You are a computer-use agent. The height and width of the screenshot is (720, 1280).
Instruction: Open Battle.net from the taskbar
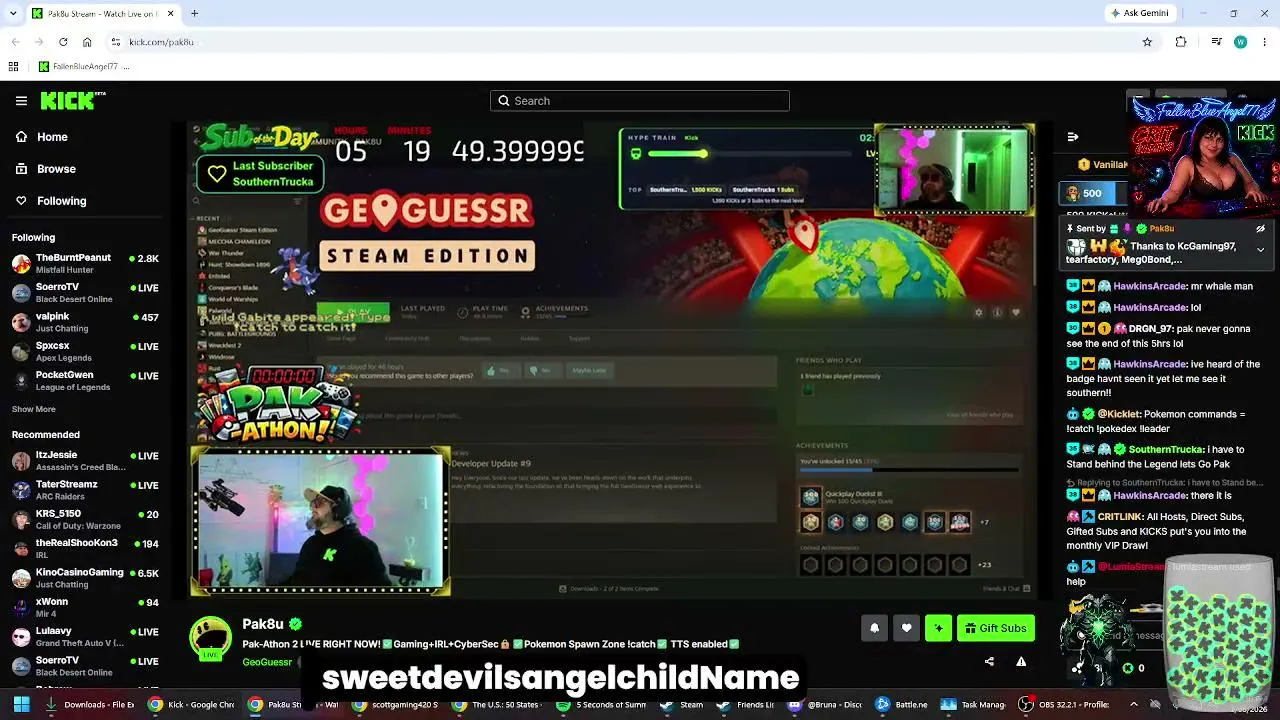point(901,704)
